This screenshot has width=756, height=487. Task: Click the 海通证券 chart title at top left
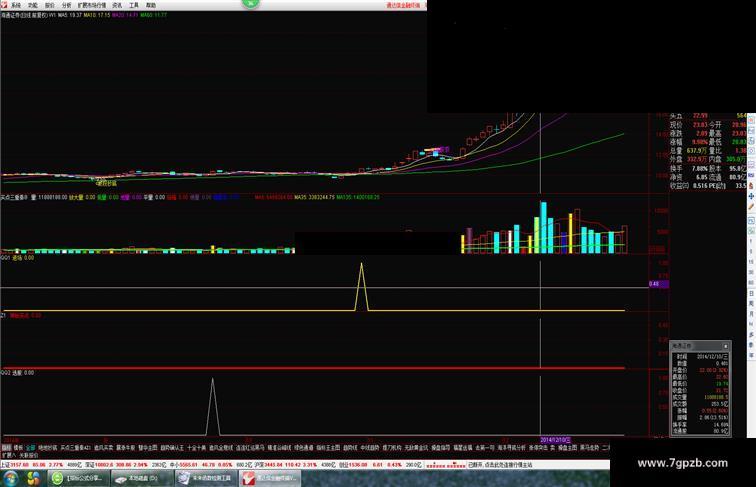24,15
